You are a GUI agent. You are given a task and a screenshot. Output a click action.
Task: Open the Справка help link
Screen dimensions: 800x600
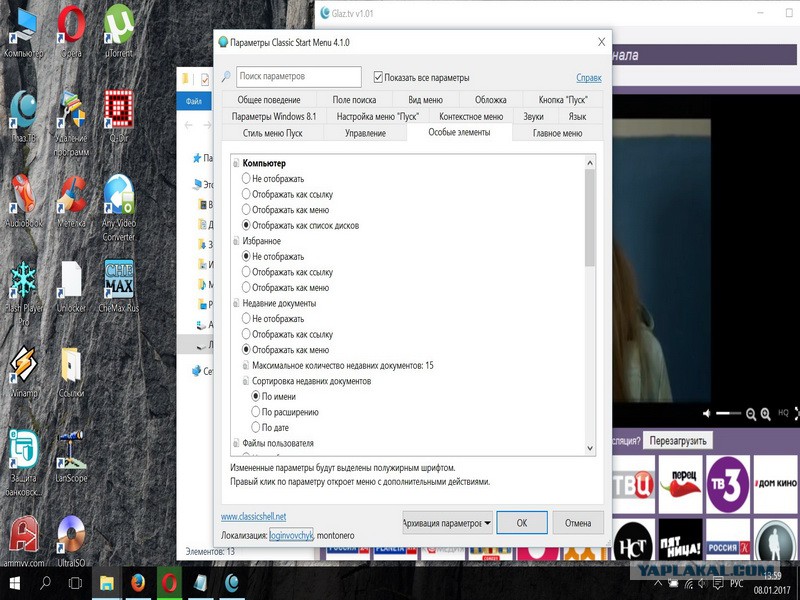pos(589,78)
